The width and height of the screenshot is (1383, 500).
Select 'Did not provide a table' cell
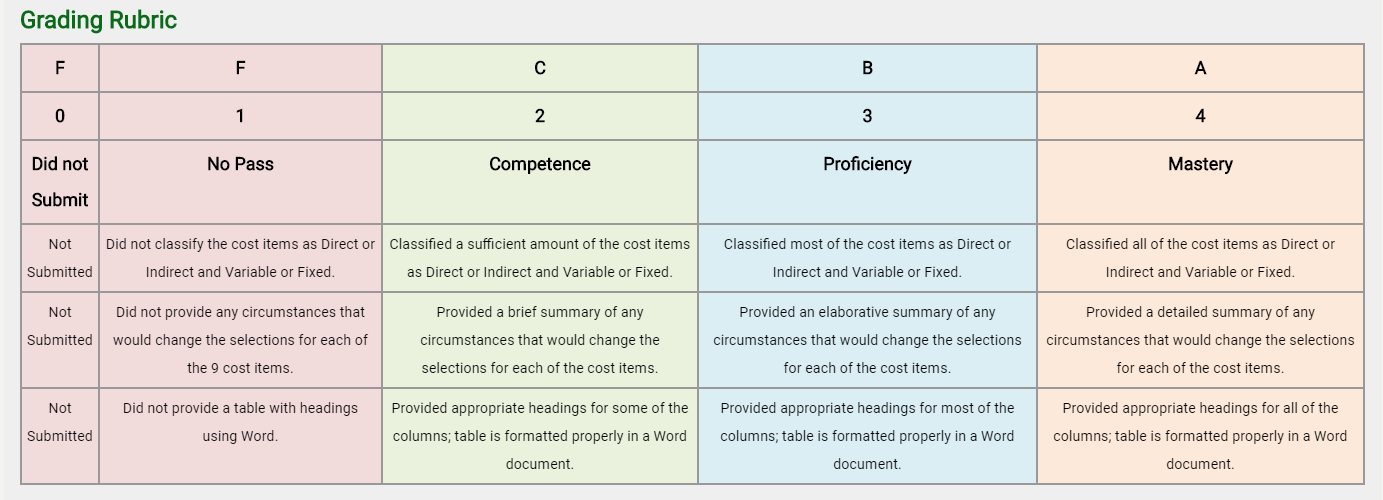click(240, 436)
